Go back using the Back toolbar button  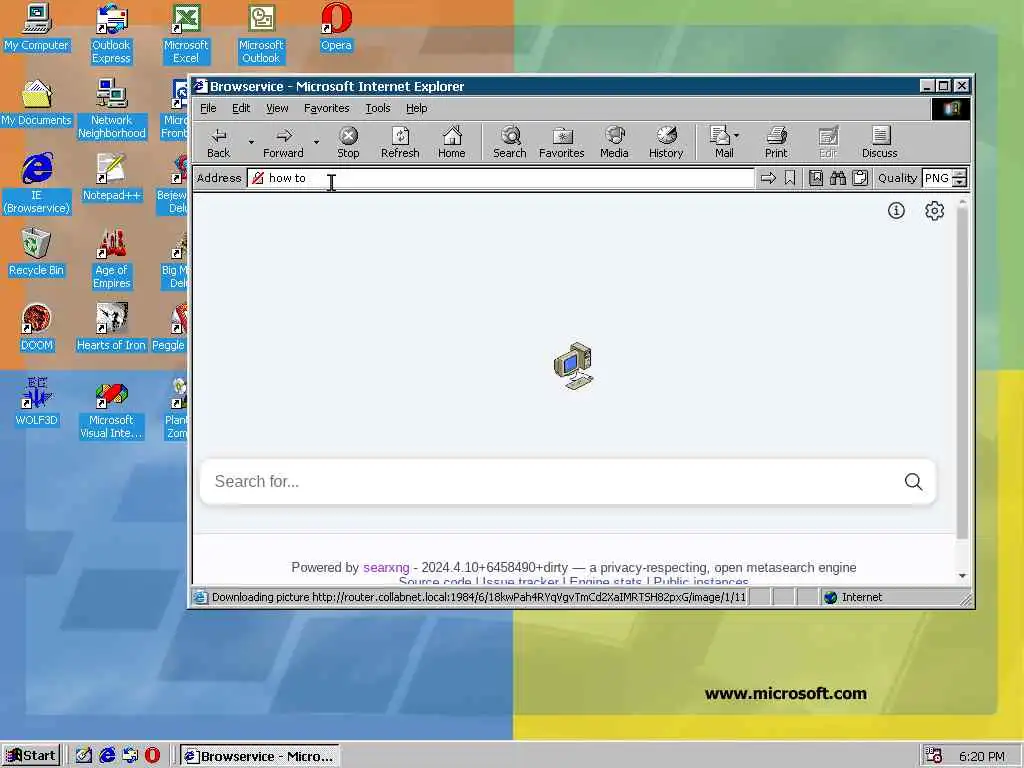pyautogui.click(x=218, y=142)
